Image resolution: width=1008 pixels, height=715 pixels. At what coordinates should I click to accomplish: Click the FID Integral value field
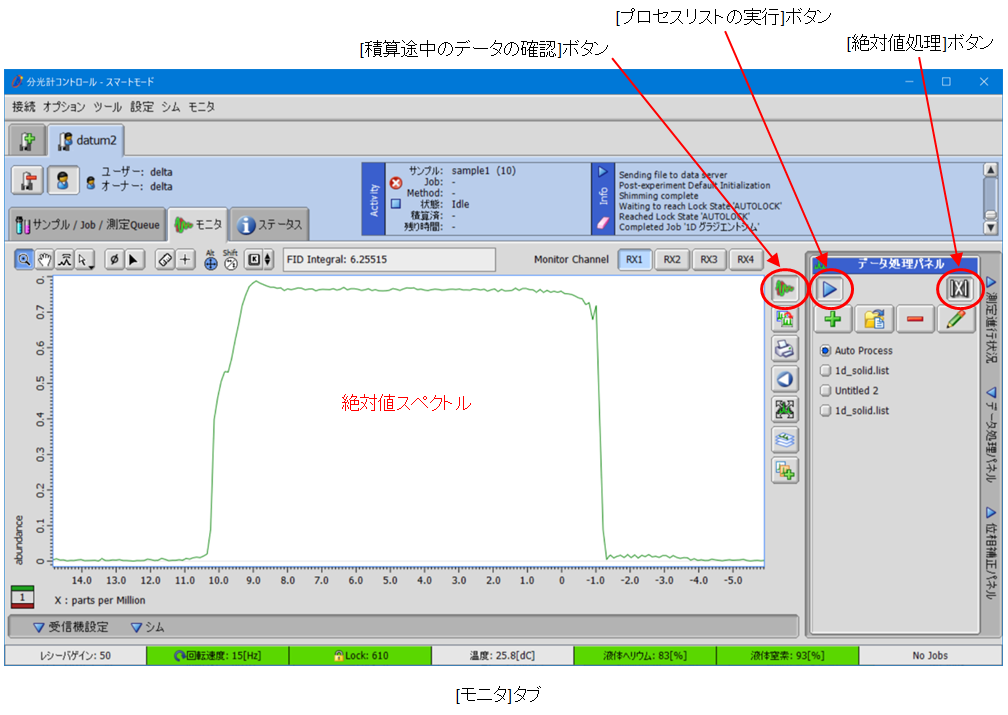[x=389, y=260]
